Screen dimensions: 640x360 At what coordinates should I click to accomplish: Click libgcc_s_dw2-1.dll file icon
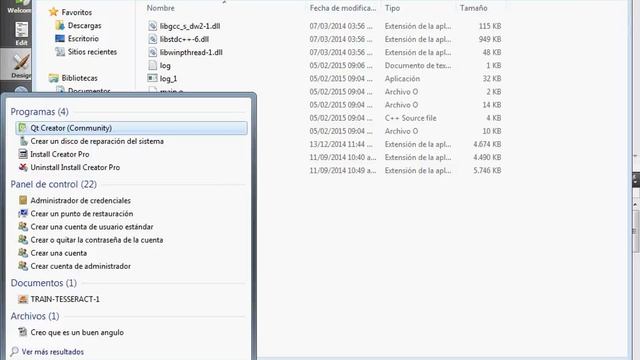click(x=153, y=26)
